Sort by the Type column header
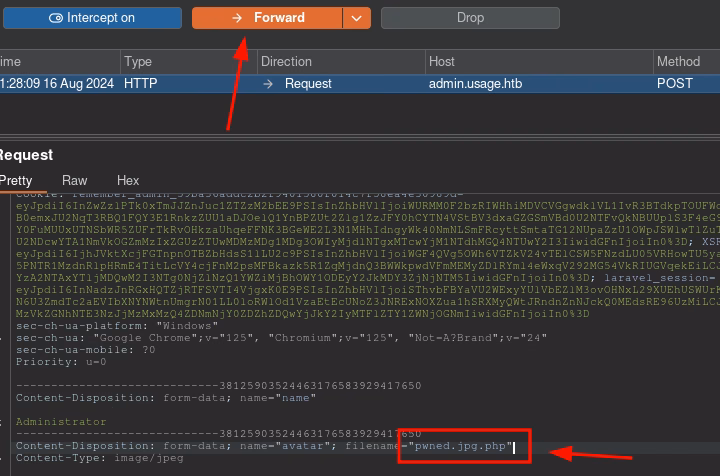720x476 pixels. pos(189,62)
